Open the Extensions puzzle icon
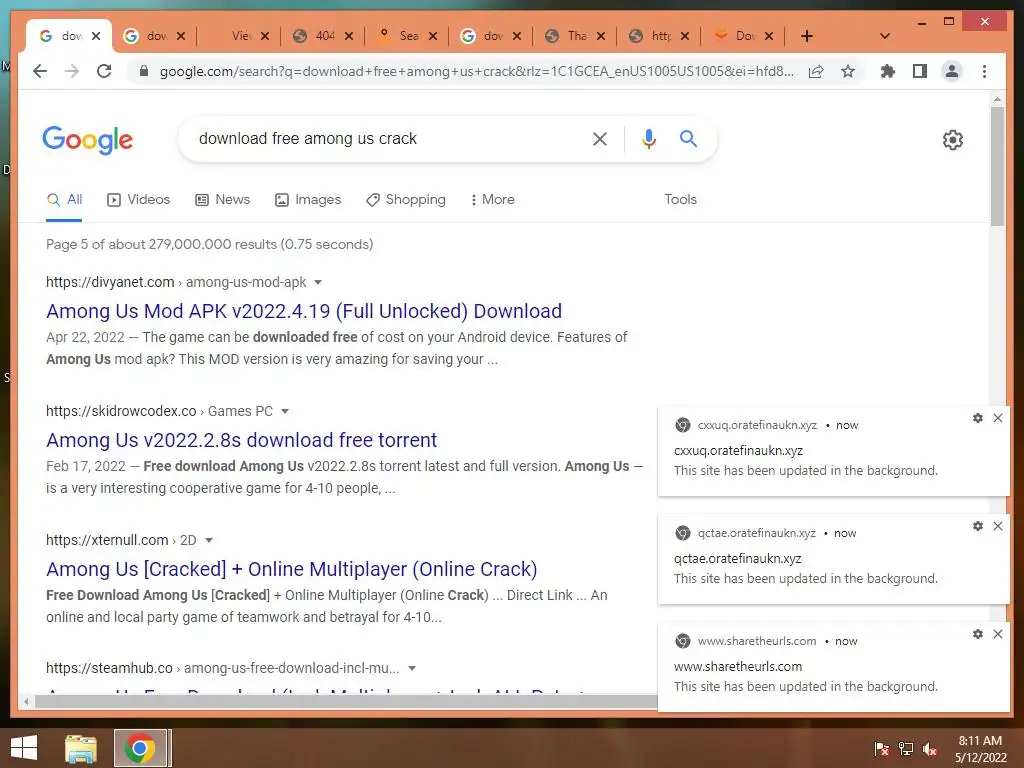The height and width of the screenshot is (768, 1024). (888, 71)
